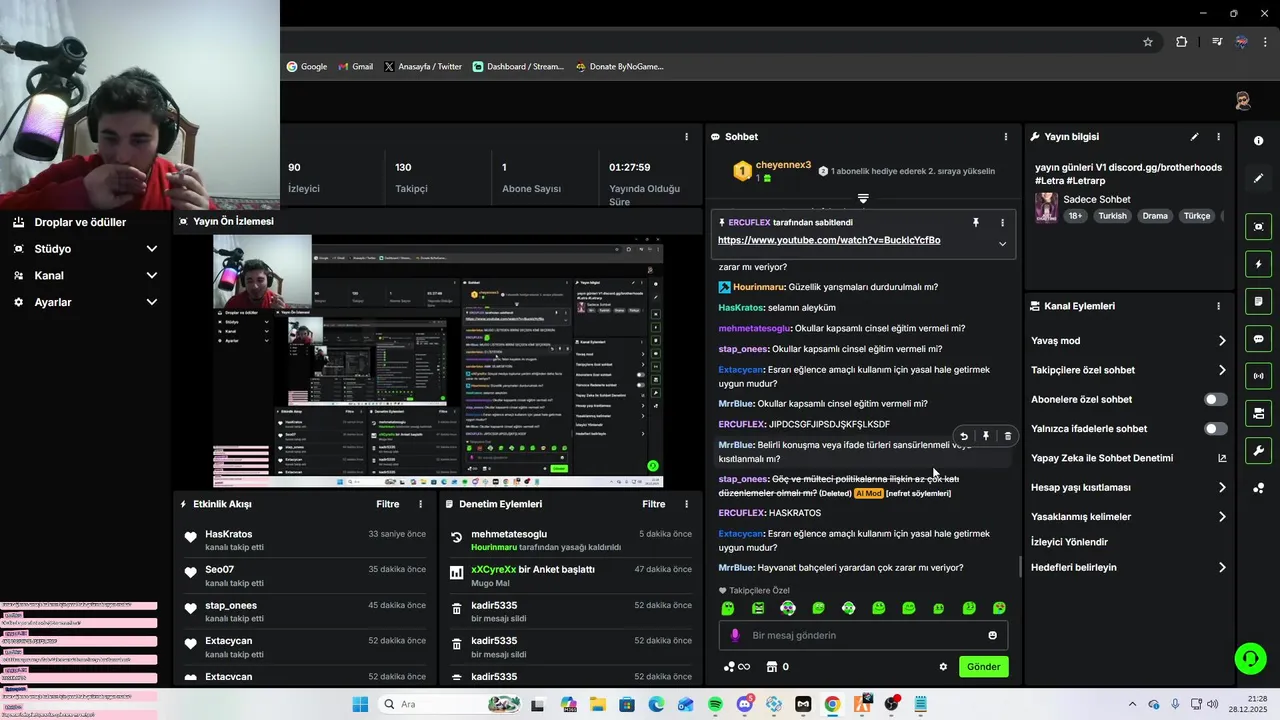Screen dimensions: 1280x720
Task: Toggle Abonelere özel sohbet switch
Action: click(1215, 399)
